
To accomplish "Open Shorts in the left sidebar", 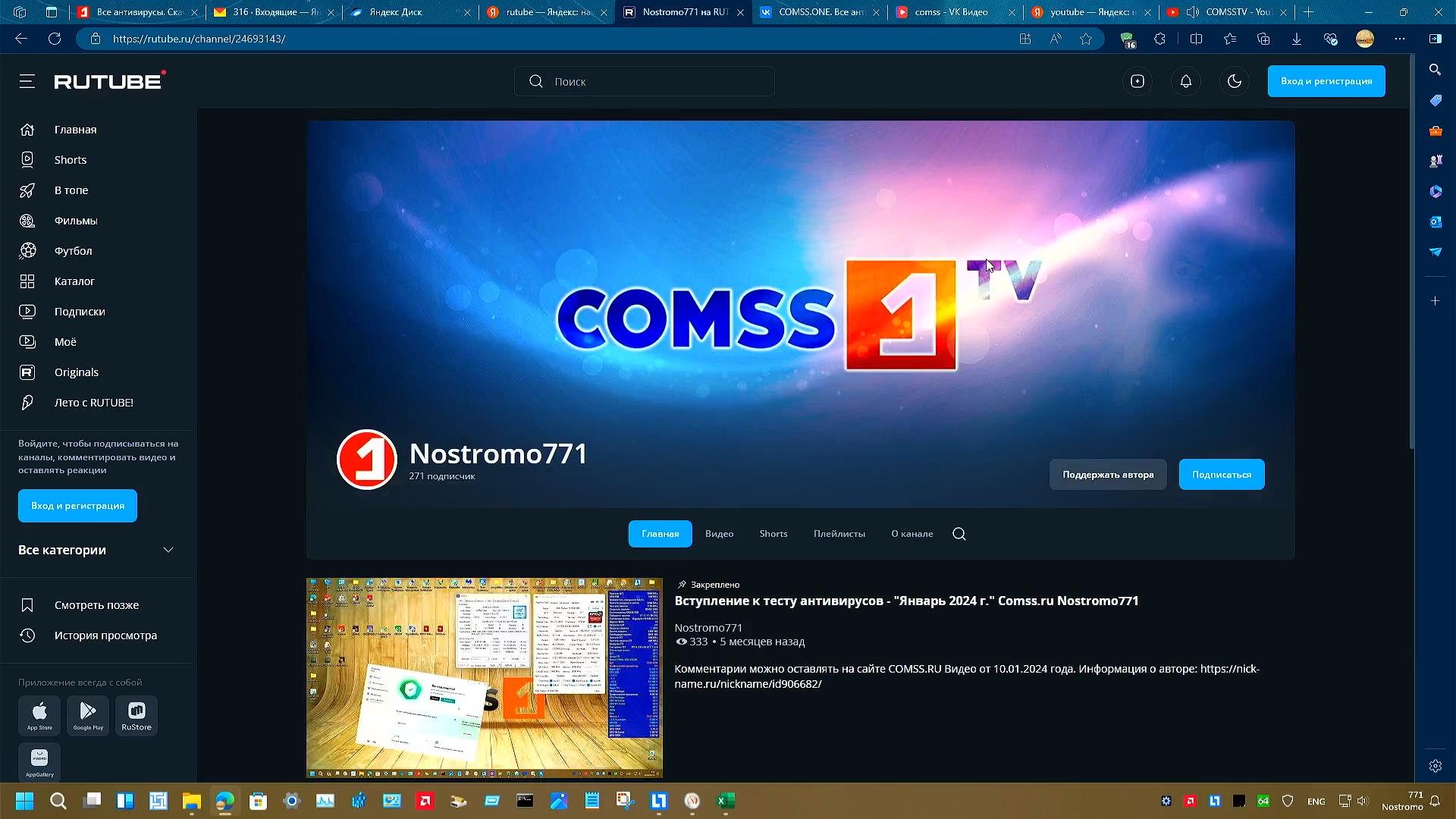I will [x=70, y=160].
